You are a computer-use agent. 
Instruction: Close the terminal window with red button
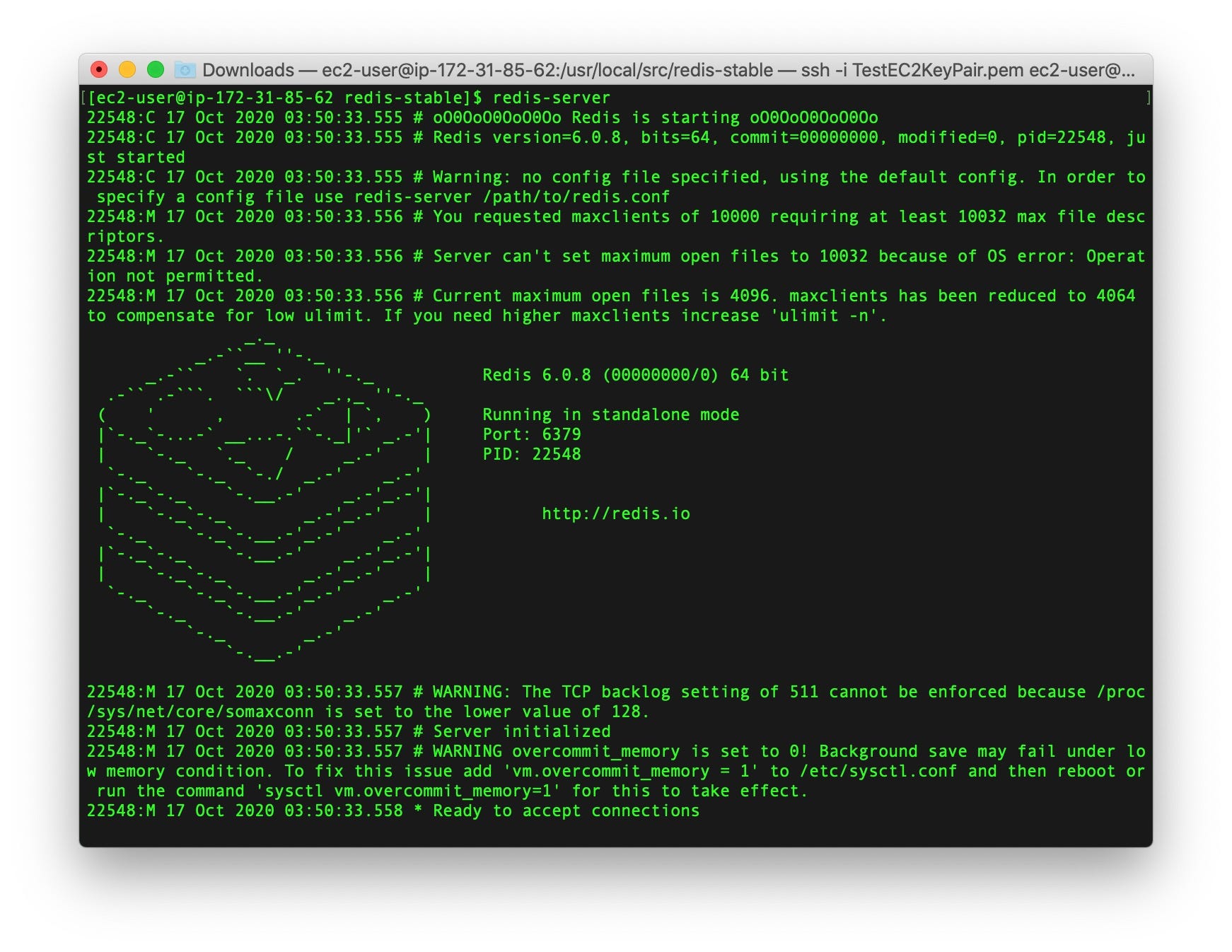click(99, 69)
